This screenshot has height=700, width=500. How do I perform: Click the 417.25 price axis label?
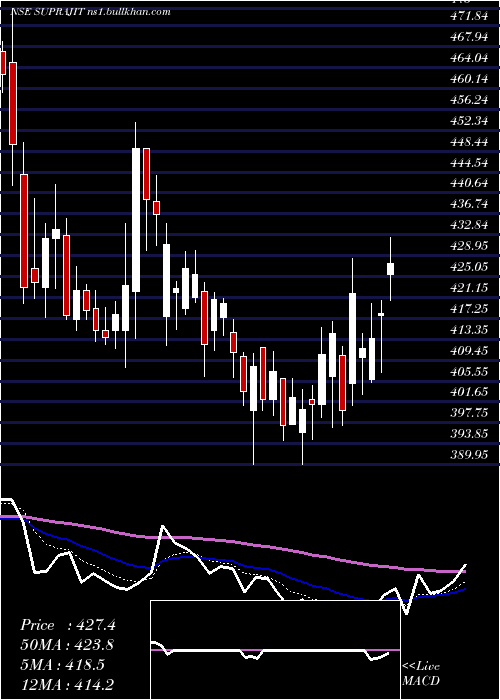[x=469, y=309]
